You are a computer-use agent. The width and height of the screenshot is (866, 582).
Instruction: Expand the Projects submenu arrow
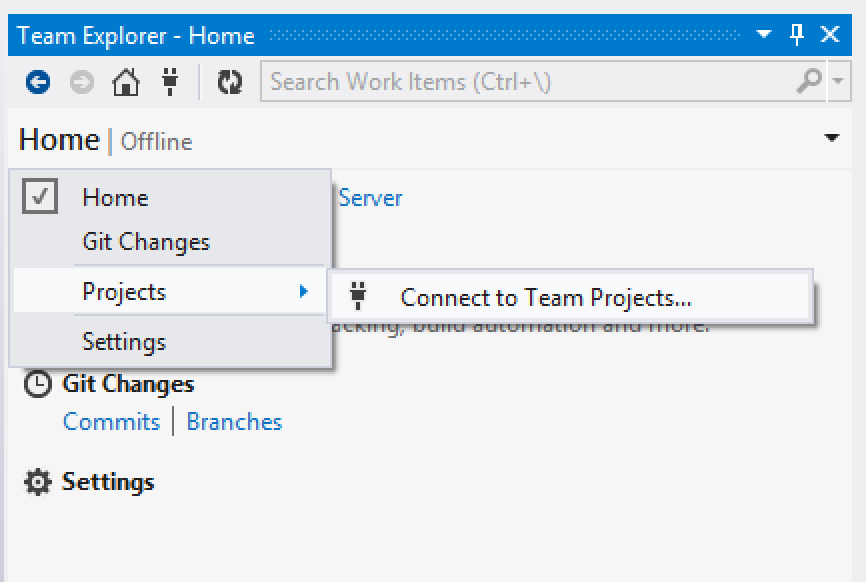point(303,291)
